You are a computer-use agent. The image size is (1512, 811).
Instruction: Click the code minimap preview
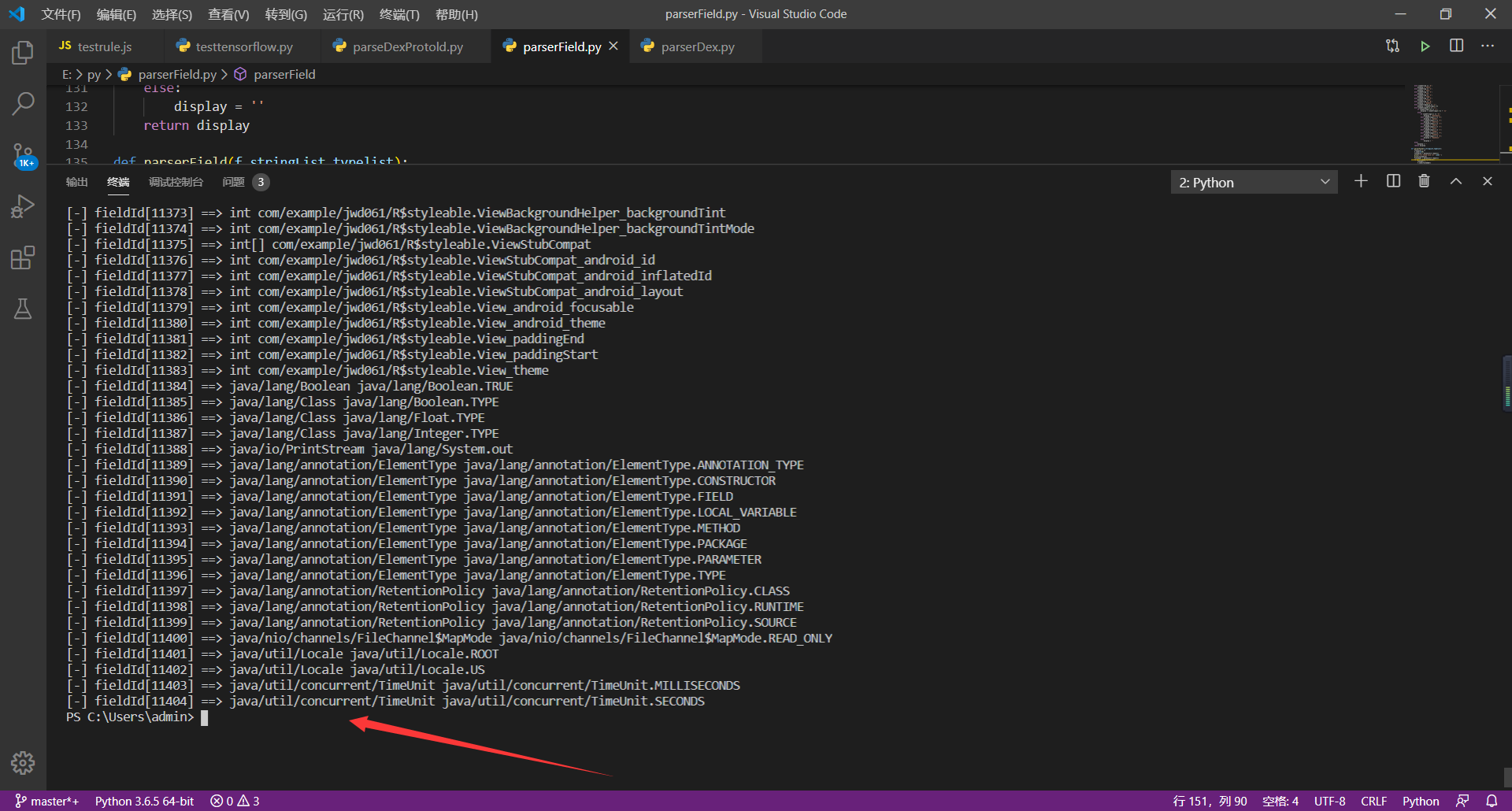pyautogui.click(x=1455, y=123)
